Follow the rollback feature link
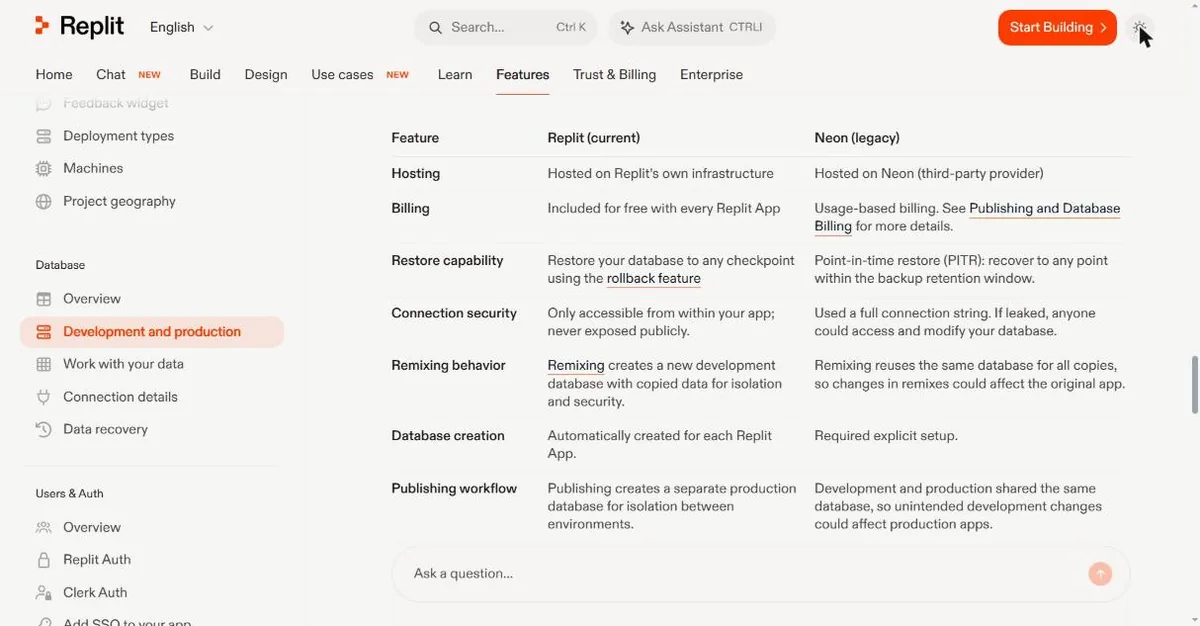Image resolution: width=1200 pixels, height=626 pixels. click(x=654, y=279)
